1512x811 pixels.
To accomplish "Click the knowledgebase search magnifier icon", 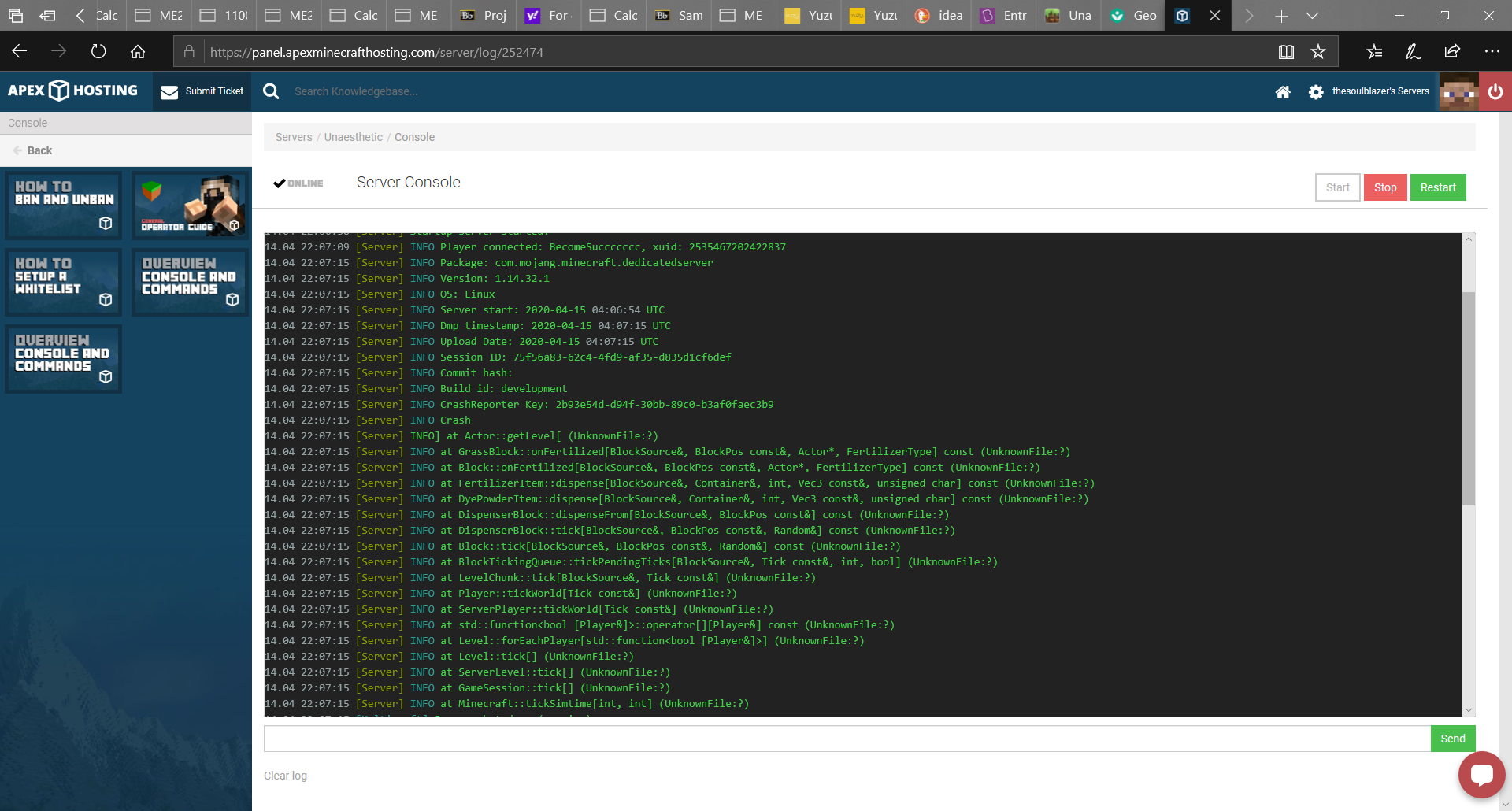I will click(x=271, y=91).
